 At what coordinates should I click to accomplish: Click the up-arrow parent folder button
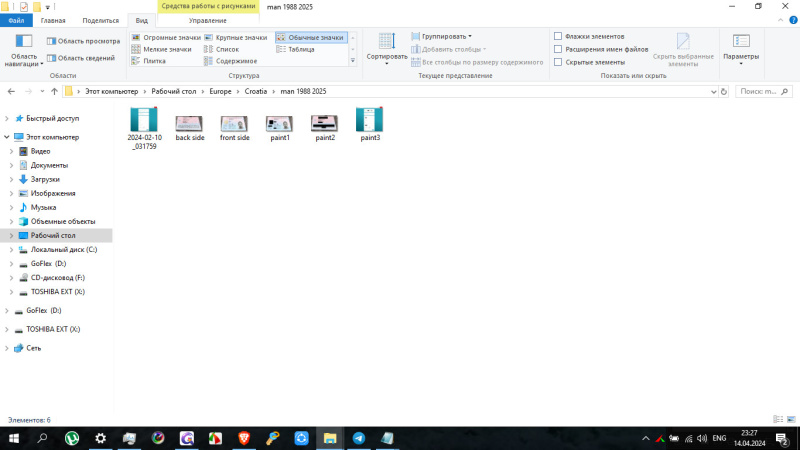(54, 92)
